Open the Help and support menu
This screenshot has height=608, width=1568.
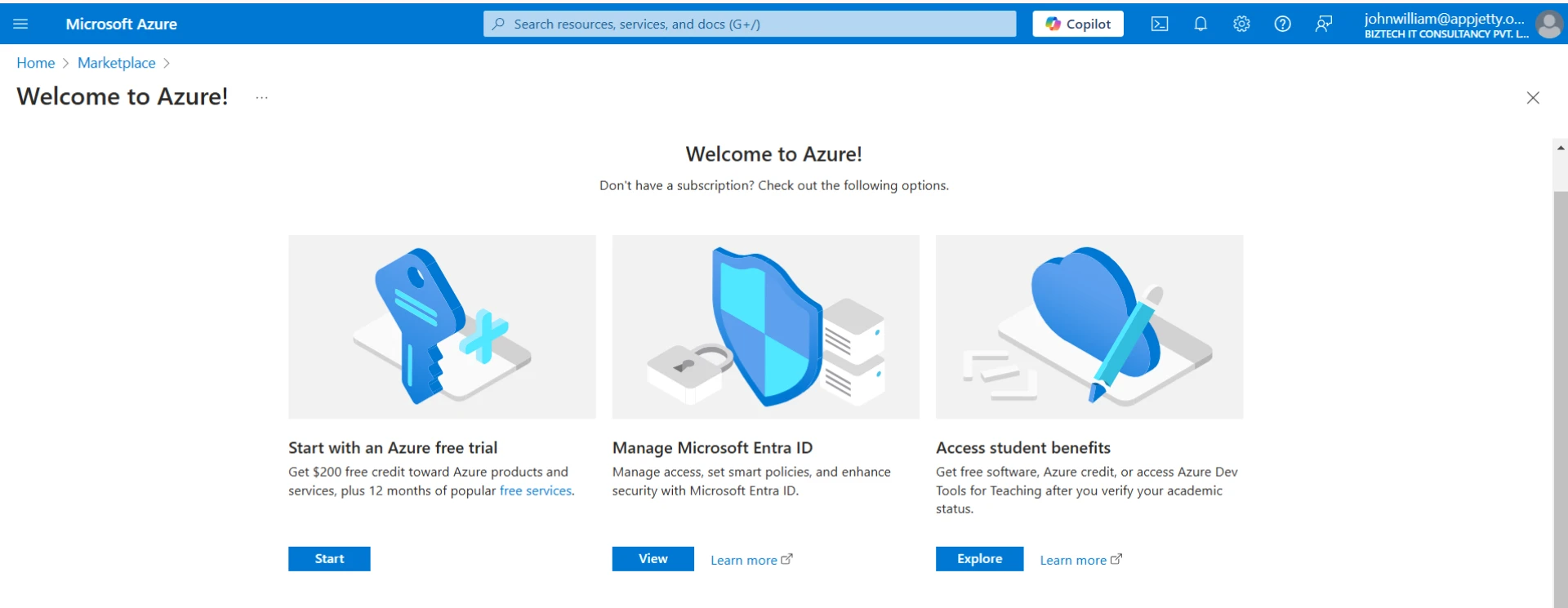click(1281, 24)
